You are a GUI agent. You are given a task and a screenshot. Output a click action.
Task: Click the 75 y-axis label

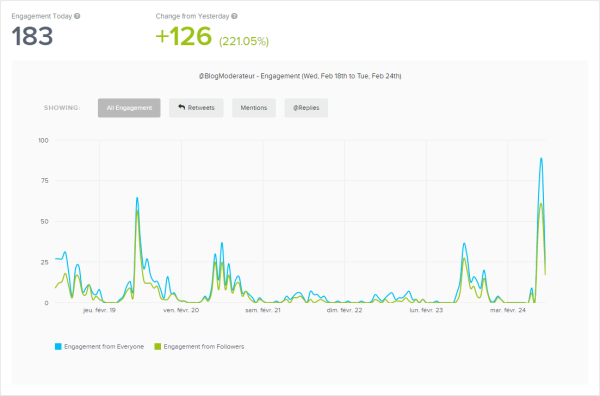click(x=45, y=181)
